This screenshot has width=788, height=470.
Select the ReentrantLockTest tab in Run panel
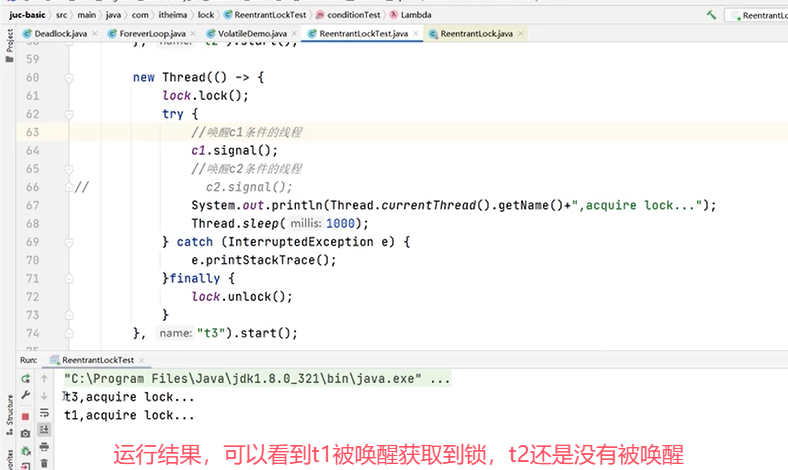click(x=97, y=360)
